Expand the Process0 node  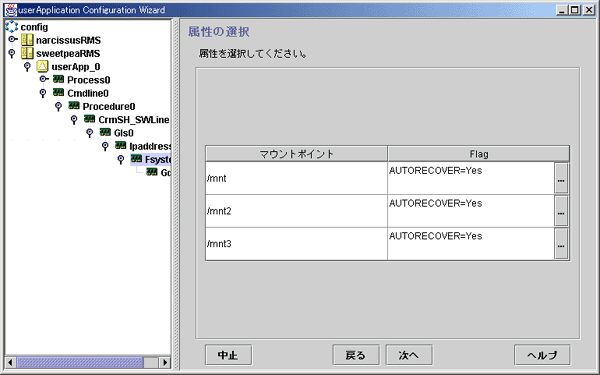click(44, 79)
